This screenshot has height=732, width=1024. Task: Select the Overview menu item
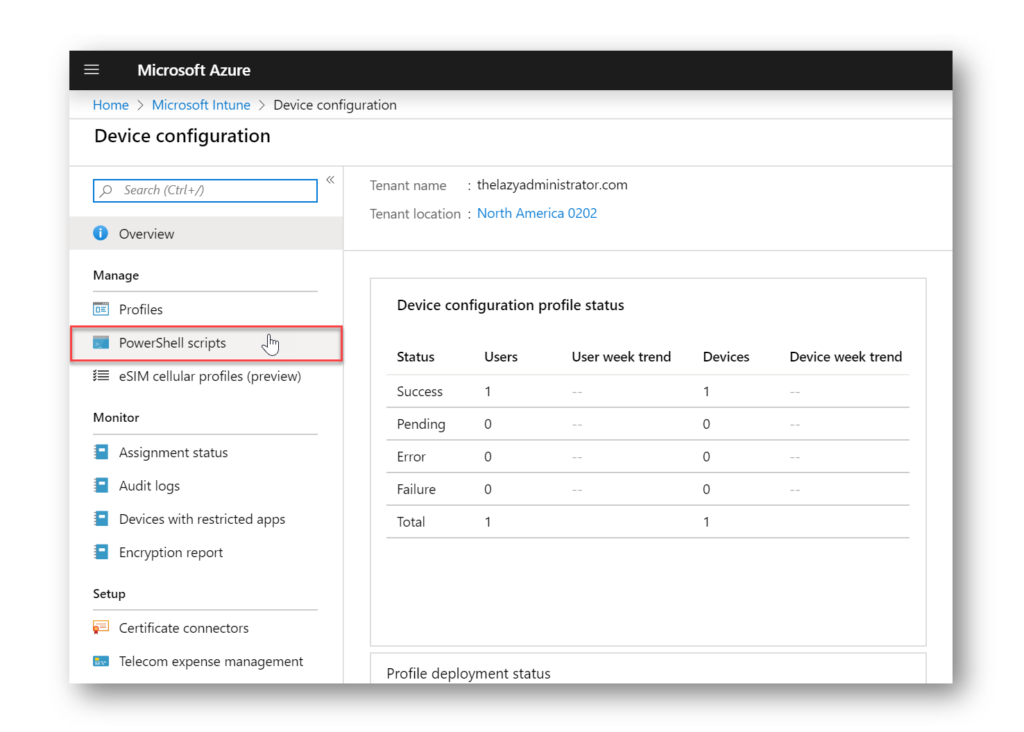coord(206,234)
